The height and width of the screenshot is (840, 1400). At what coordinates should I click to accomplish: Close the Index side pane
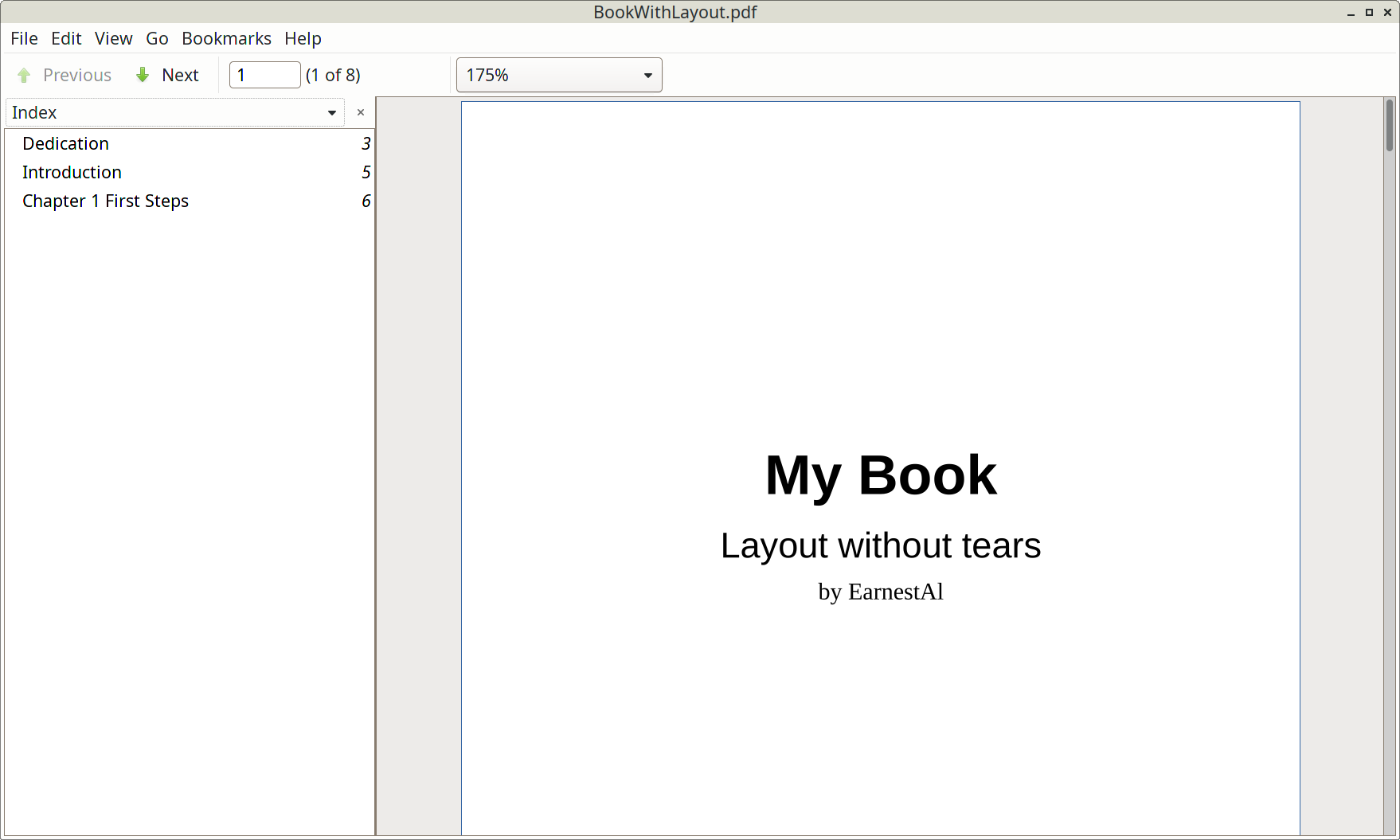[x=361, y=112]
